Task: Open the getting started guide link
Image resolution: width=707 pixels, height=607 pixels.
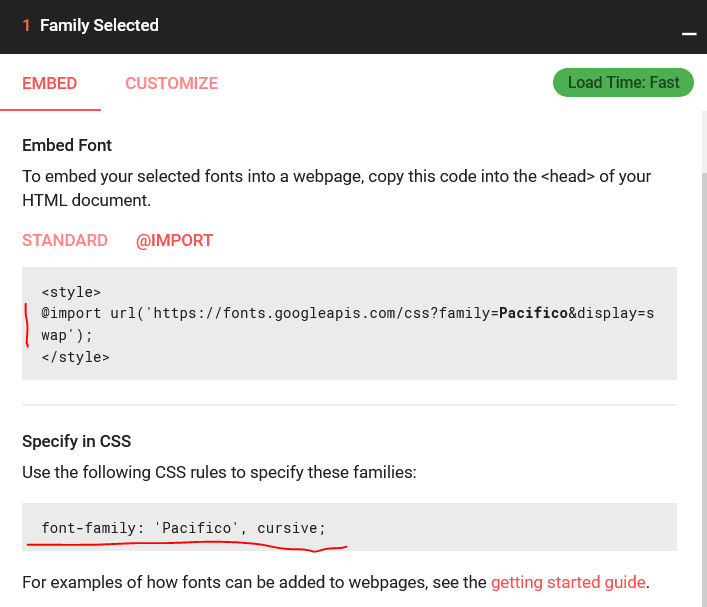Action: pyautogui.click(x=568, y=581)
